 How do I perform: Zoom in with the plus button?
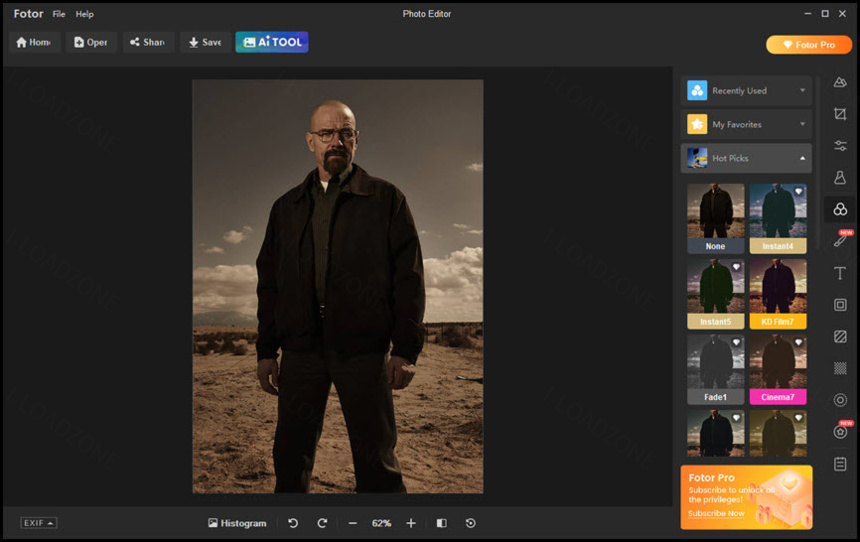coord(411,523)
